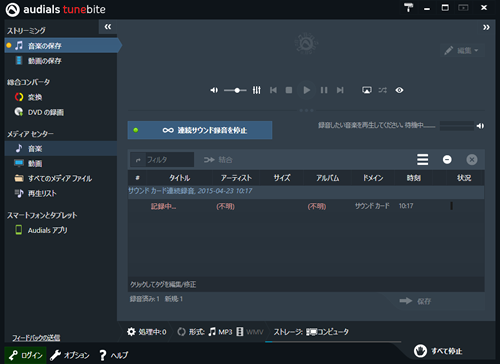500x364 pixels.
Task: Stop continuous sound recording button
Action: [x=200, y=130]
